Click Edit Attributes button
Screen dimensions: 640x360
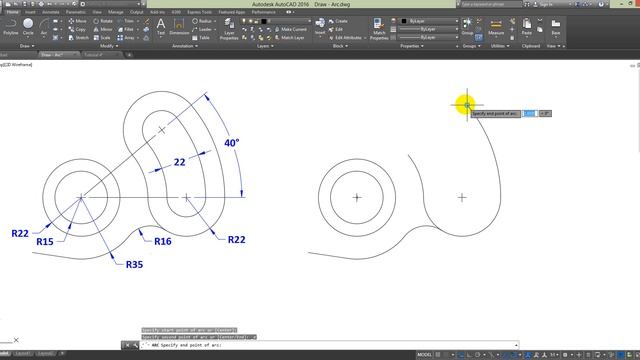pyautogui.click(x=345, y=38)
